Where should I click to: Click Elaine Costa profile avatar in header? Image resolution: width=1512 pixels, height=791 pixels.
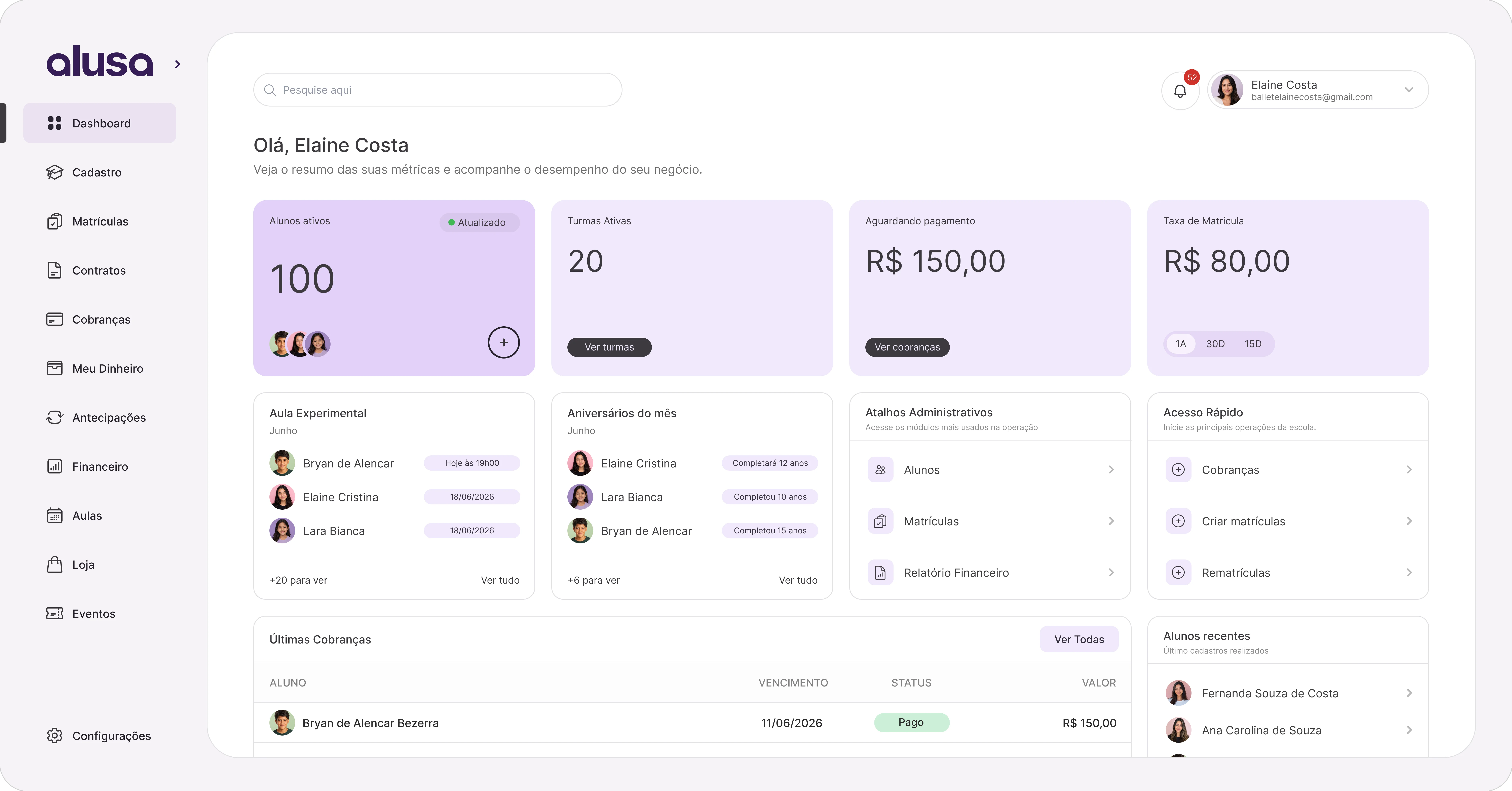point(1227,90)
